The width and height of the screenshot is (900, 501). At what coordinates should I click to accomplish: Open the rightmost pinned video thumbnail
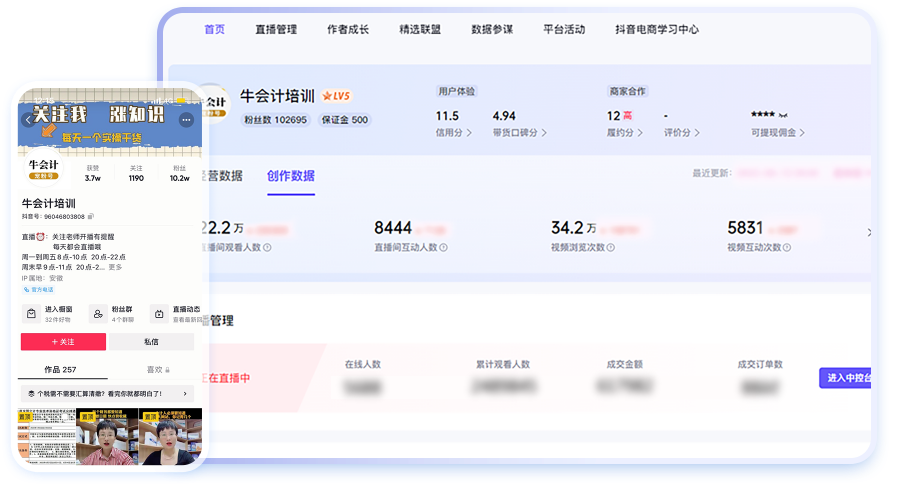[170, 436]
